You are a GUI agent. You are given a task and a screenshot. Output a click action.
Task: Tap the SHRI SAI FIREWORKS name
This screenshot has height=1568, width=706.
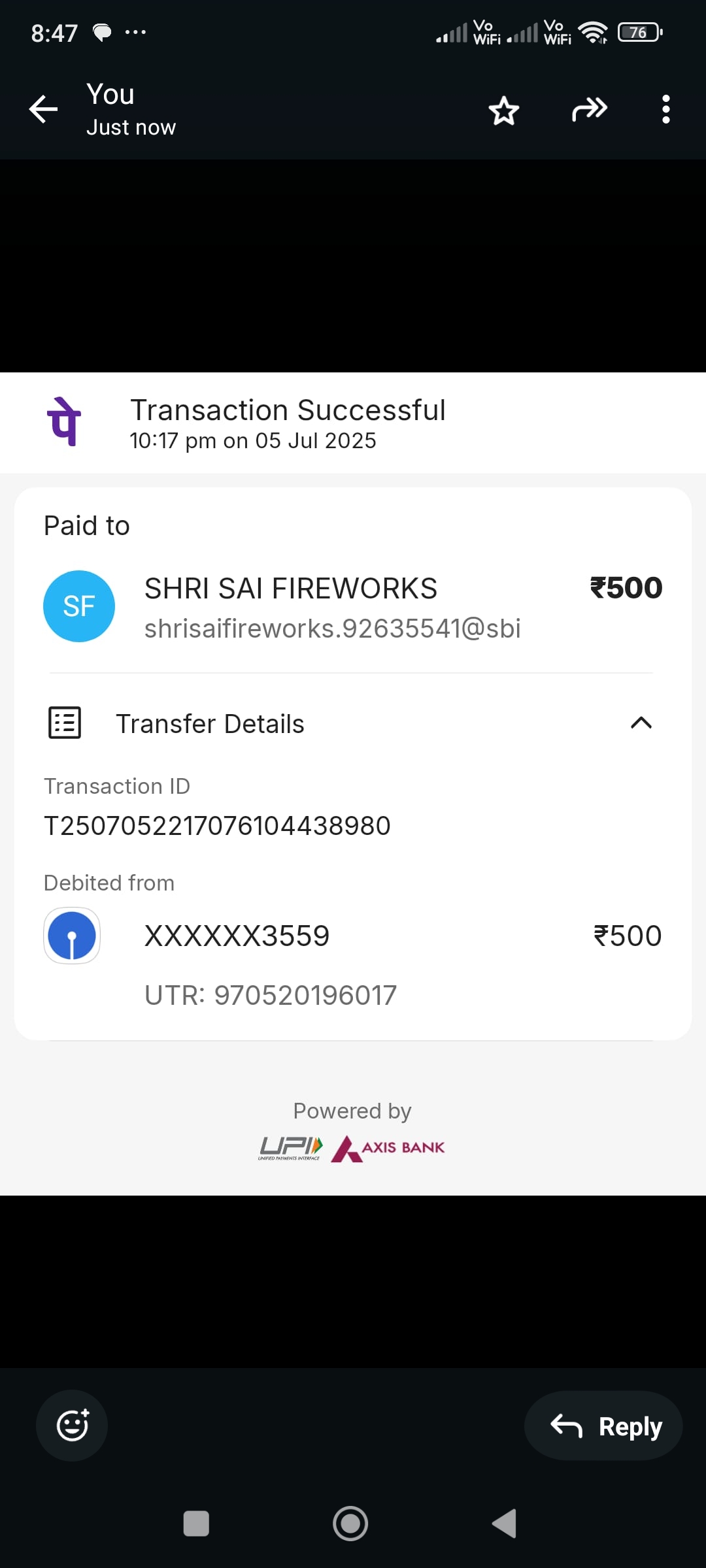[290, 589]
